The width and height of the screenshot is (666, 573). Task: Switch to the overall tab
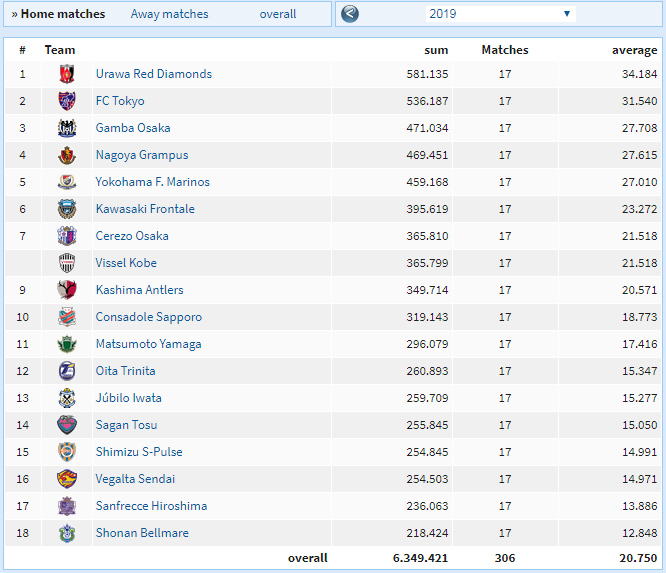(x=277, y=14)
